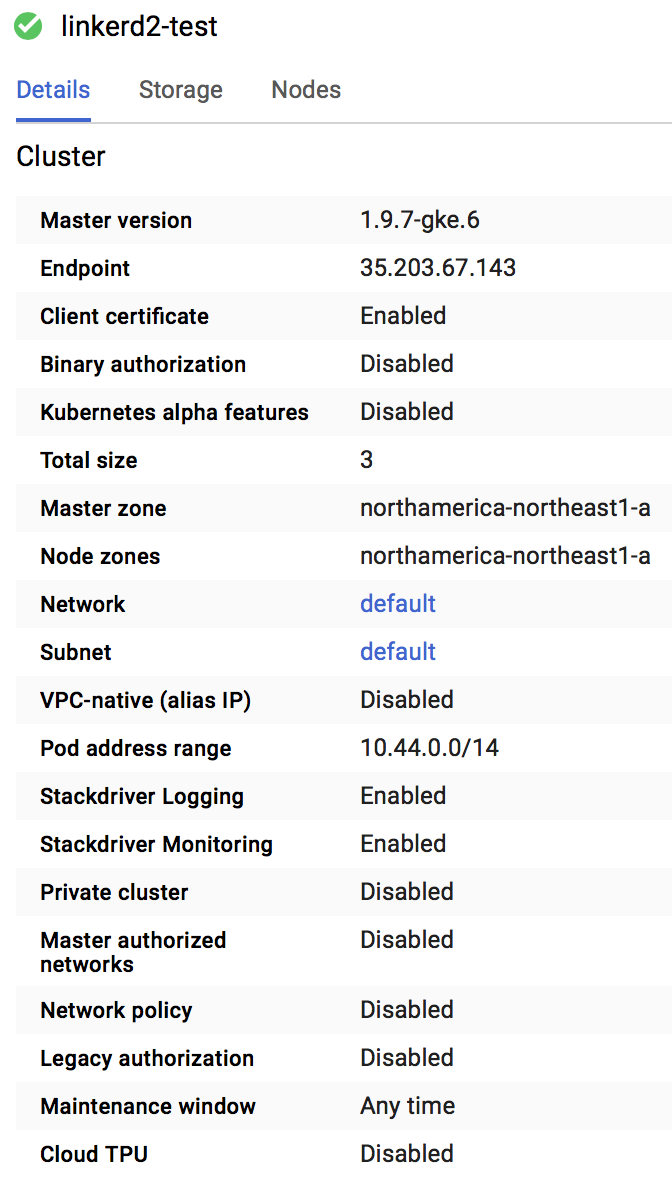This screenshot has width=672, height=1192.
Task: Click the Client certificate Enabled status
Action: tap(403, 315)
